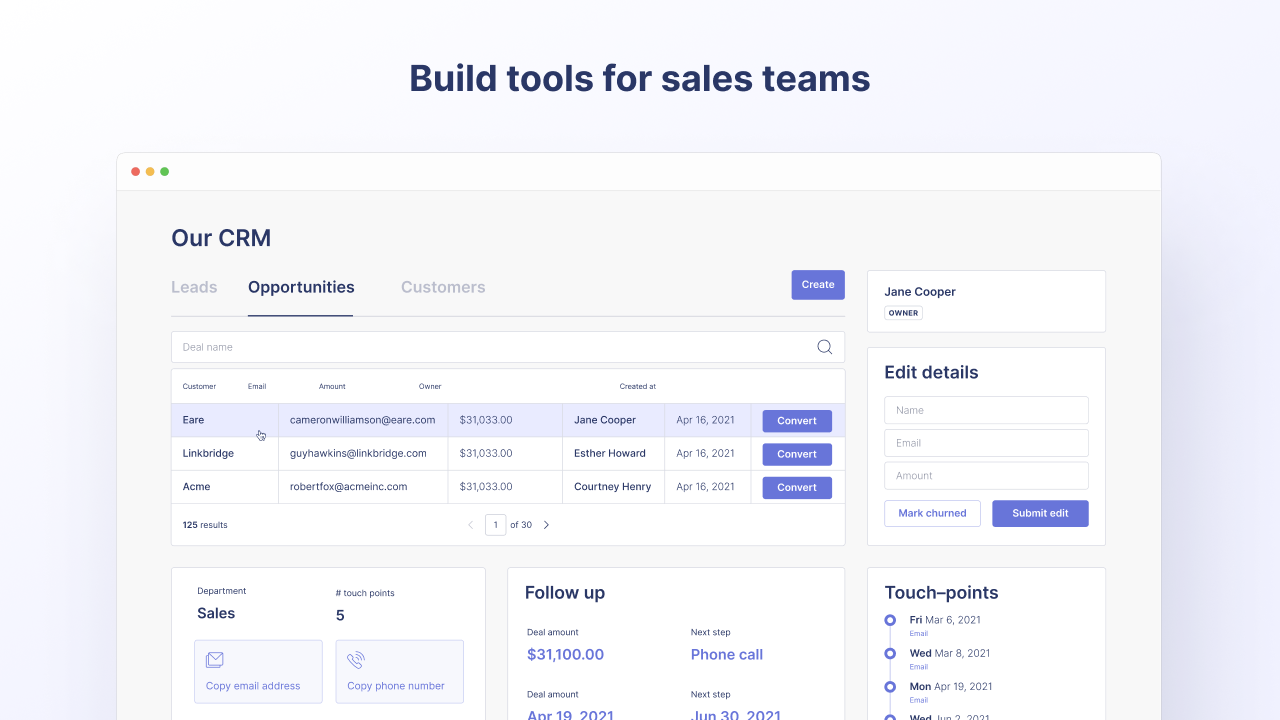The image size is (1280, 720).
Task: Click the Email field in Edit details
Action: [x=986, y=443]
